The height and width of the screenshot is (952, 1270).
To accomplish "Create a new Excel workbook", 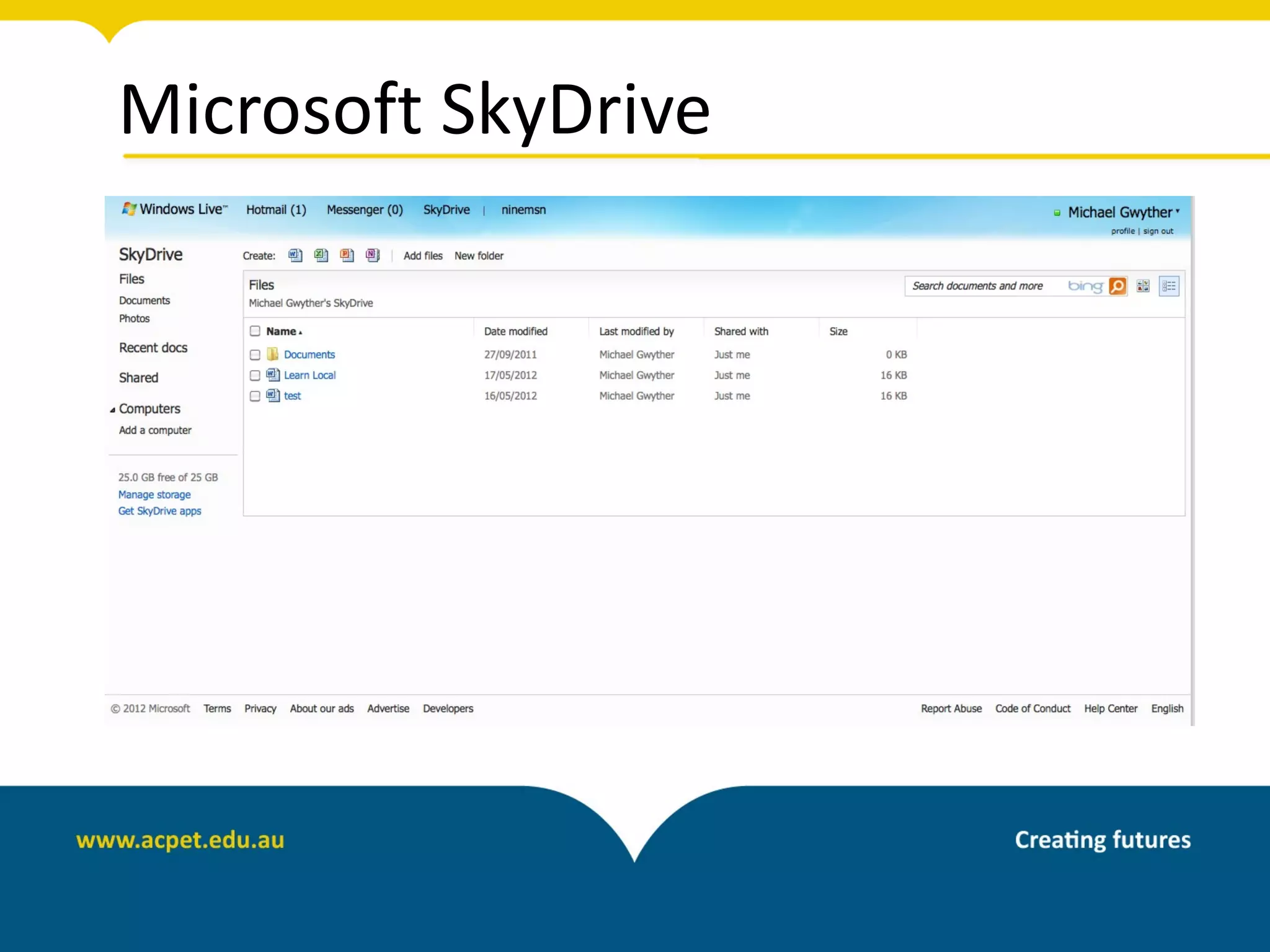I will coord(321,255).
